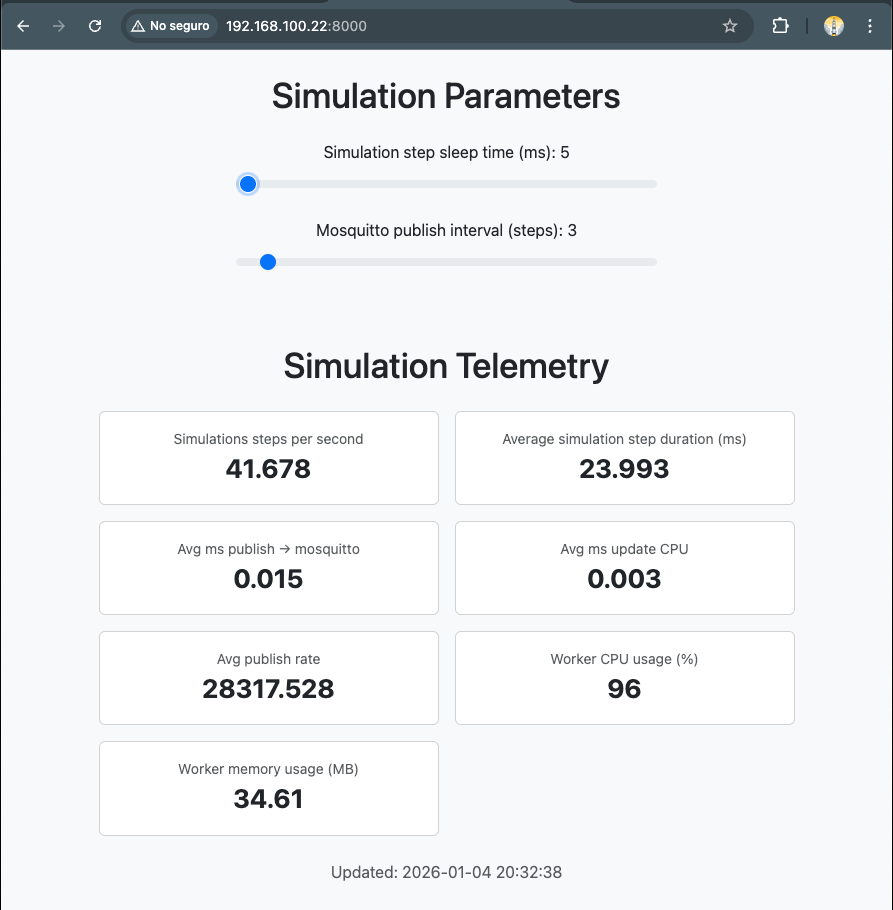
Task: Click the No seguro security warning
Action: point(170,27)
